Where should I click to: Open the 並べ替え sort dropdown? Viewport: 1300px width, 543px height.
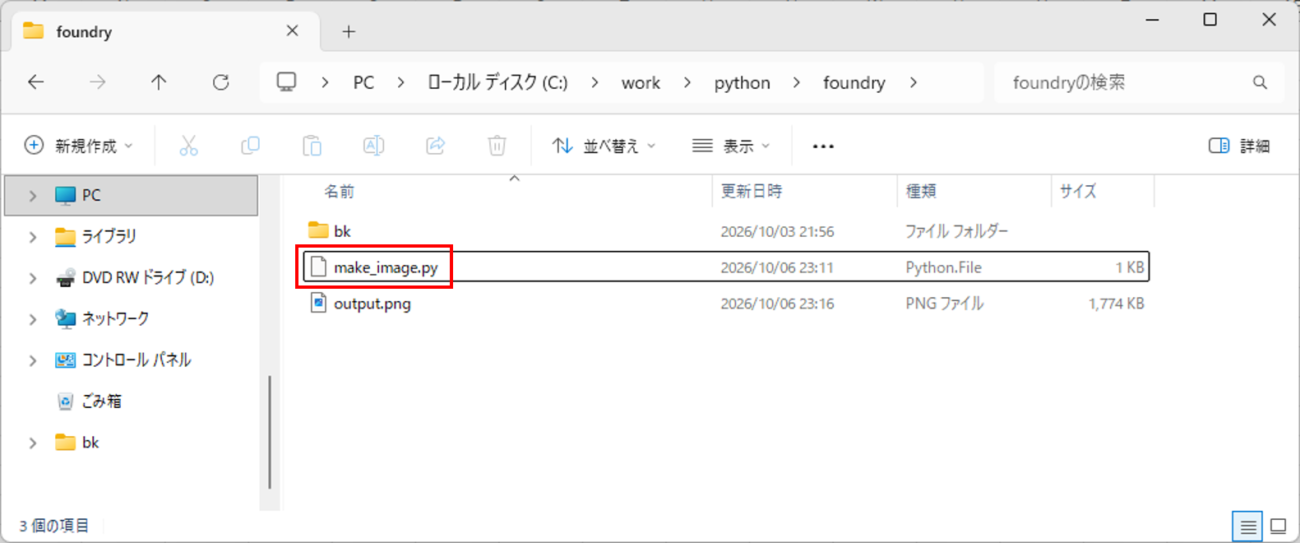(604, 146)
